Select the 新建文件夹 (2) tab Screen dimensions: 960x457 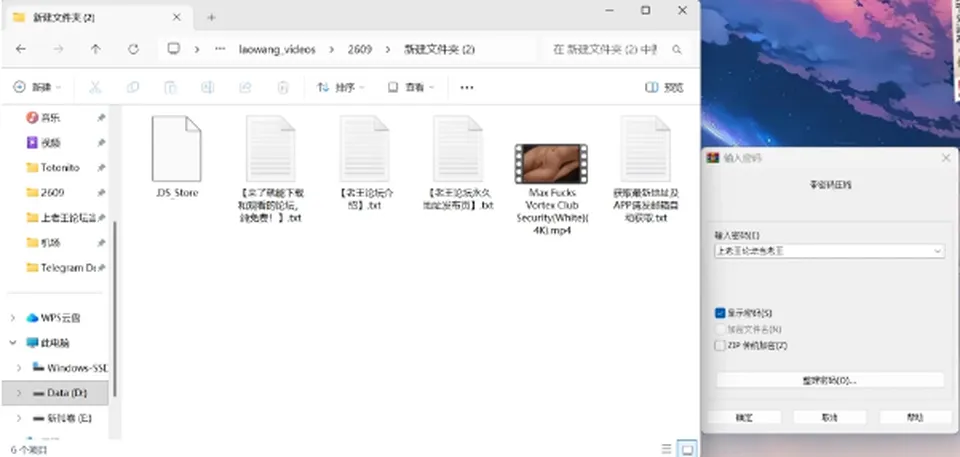click(98, 18)
